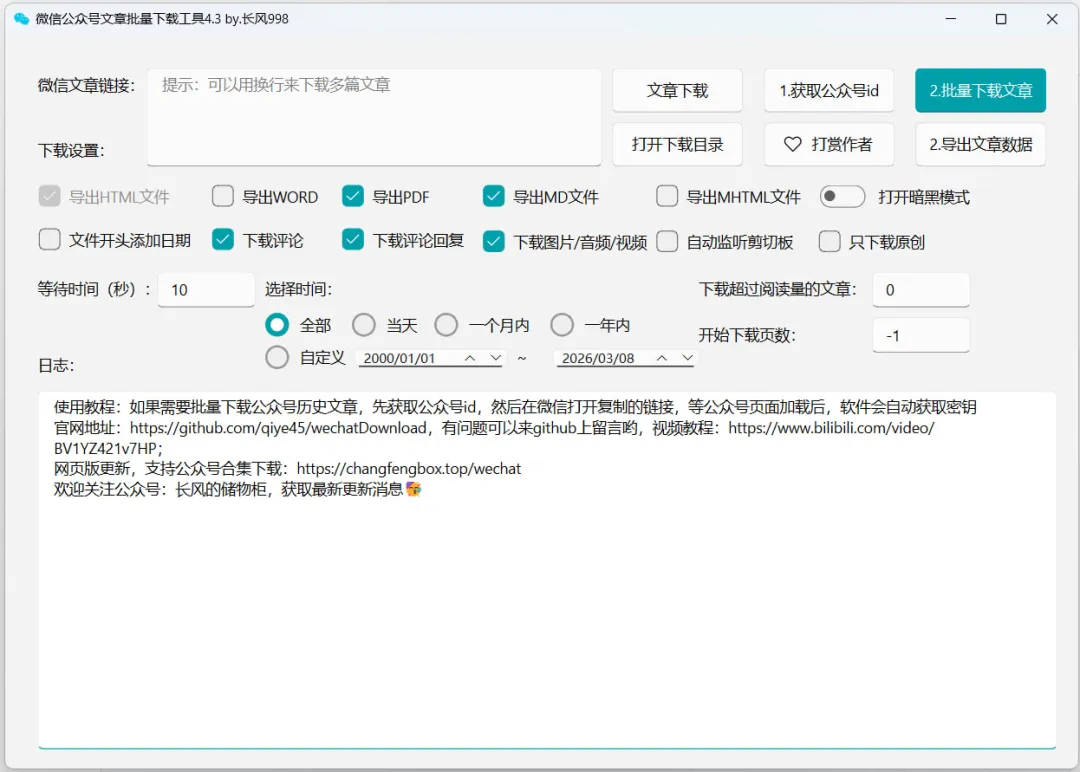Minimize the download tool window
This screenshot has height=772, width=1080.
click(x=951, y=19)
